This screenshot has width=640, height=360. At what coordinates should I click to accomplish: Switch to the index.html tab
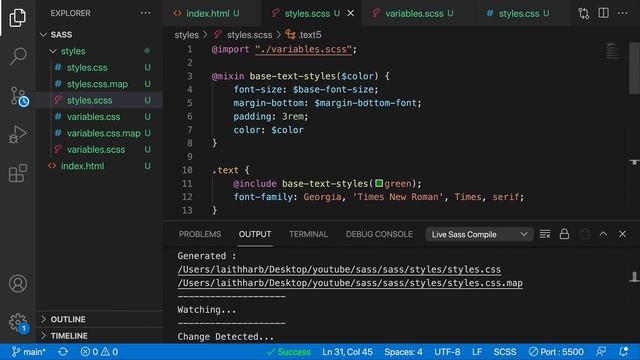[x=212, y=13]
